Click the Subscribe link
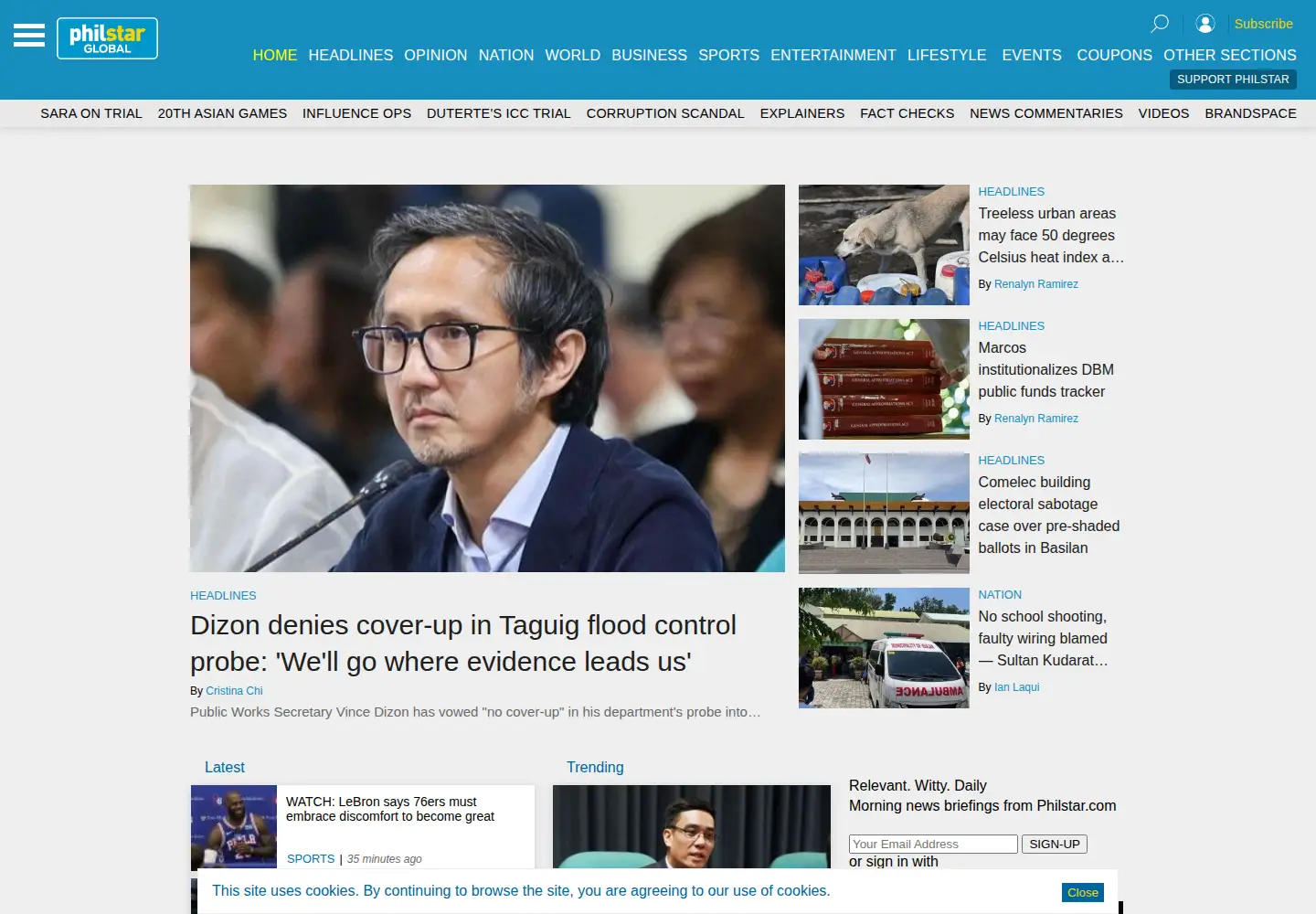The height and width of the screenshot is (914, 1316). [x=1263, y=24]
